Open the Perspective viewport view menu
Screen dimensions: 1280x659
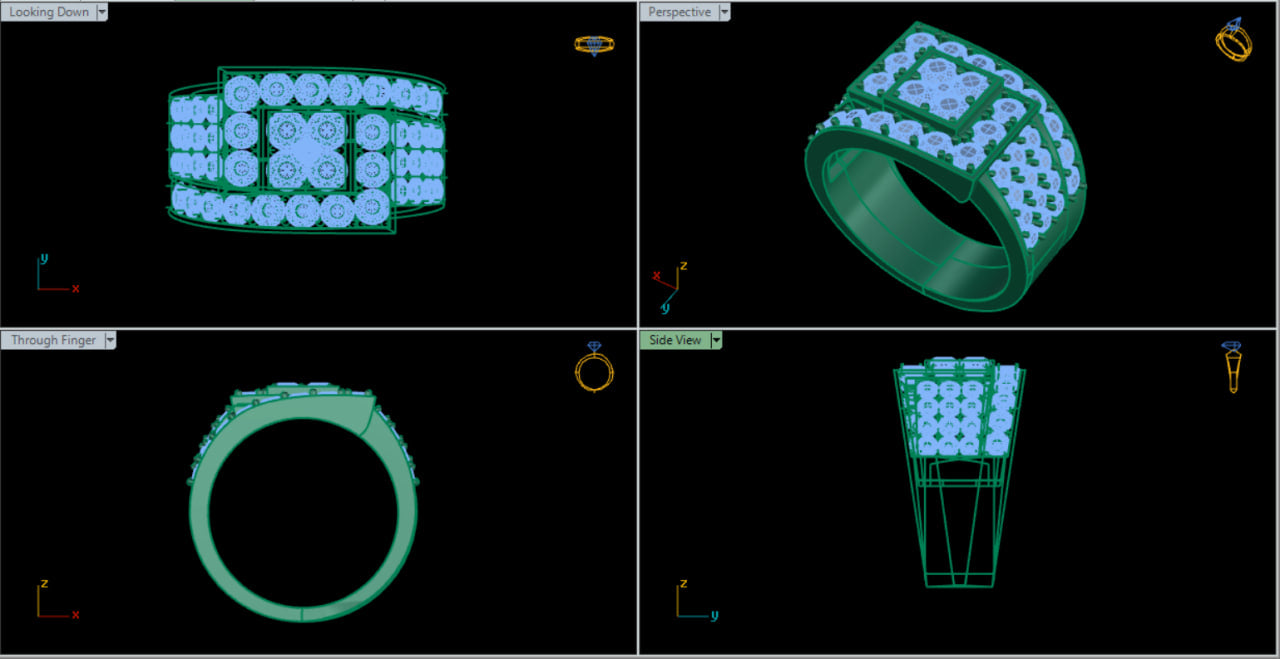pyautogui.click(x=722, y=12)
